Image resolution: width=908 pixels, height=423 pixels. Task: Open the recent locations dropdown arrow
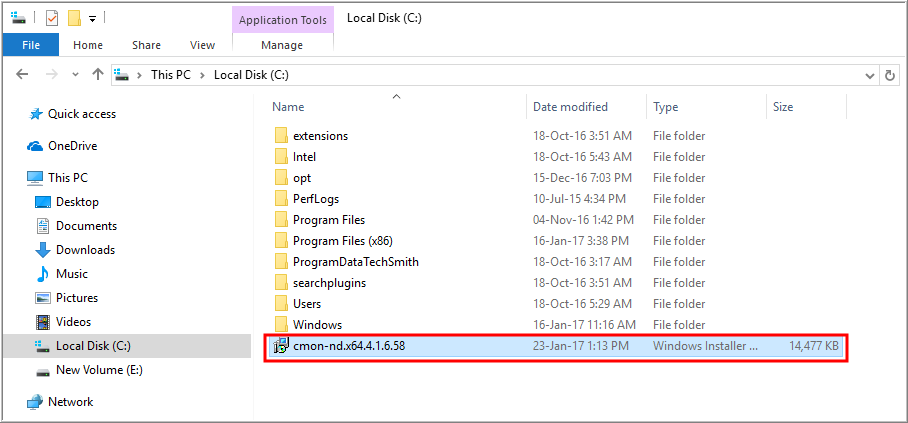(x=75, y=75)
